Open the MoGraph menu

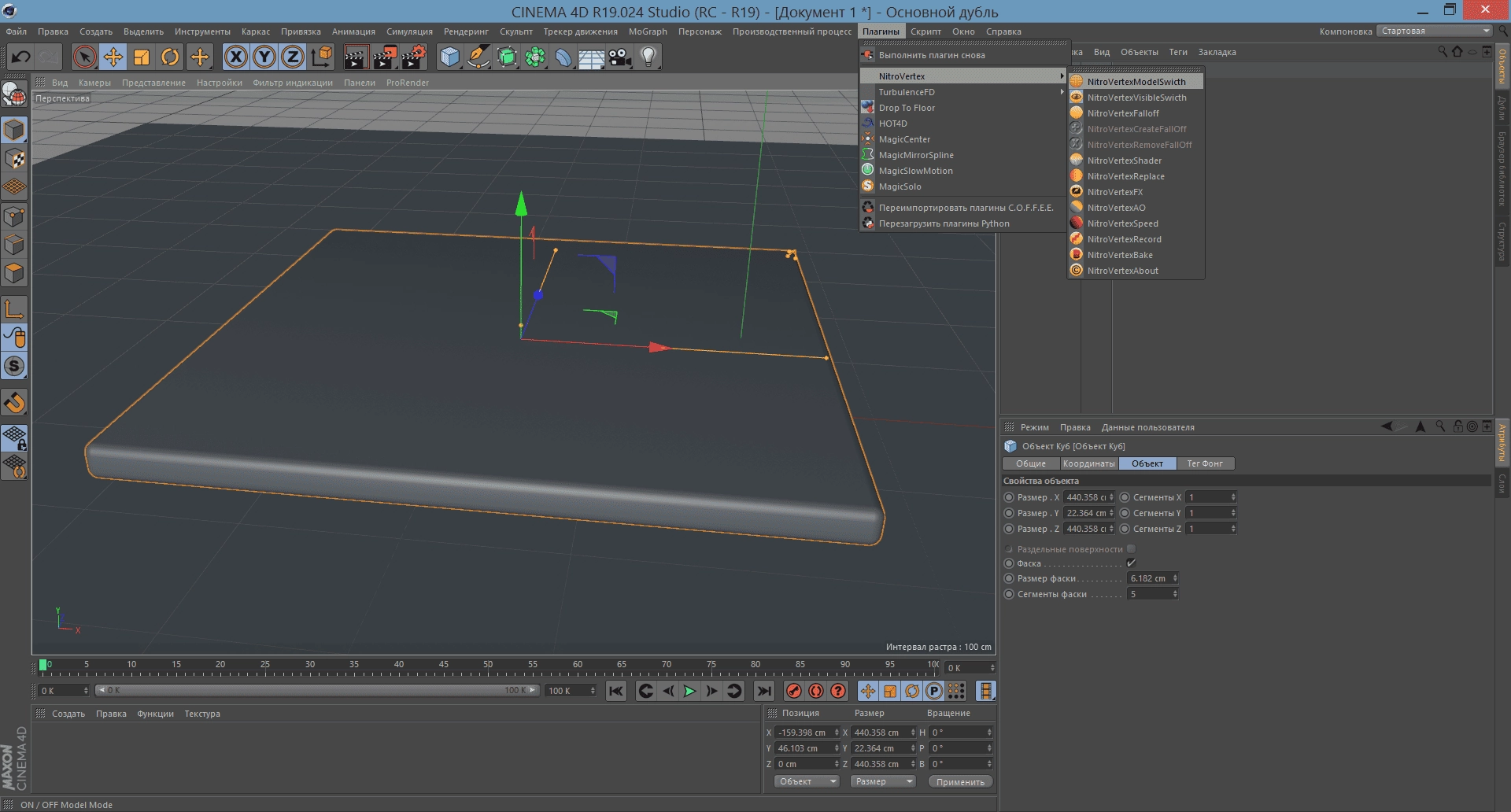[648, 31]
